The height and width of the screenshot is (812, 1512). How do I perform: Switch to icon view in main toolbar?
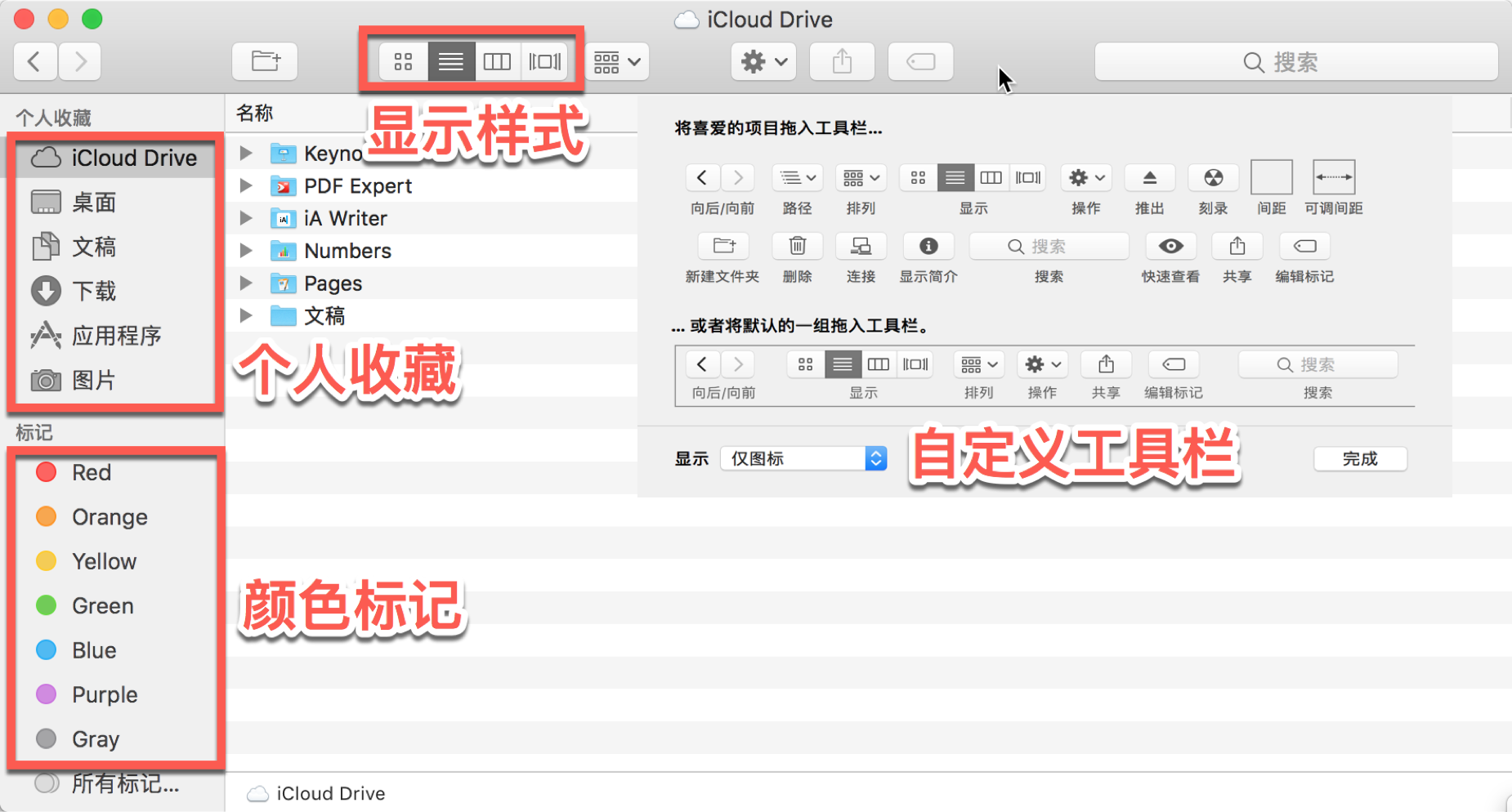(x=403, y=61)
